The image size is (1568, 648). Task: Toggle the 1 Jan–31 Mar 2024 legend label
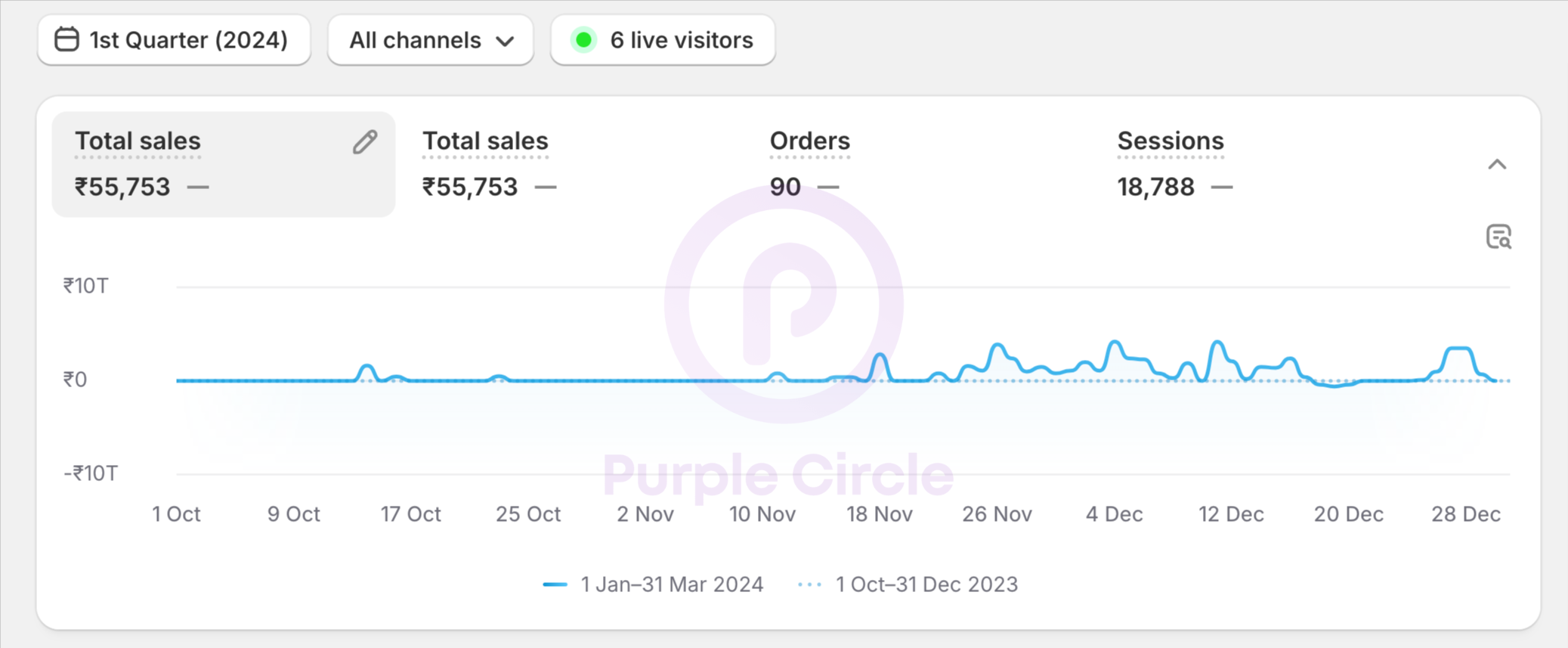[x=671, y=584]
